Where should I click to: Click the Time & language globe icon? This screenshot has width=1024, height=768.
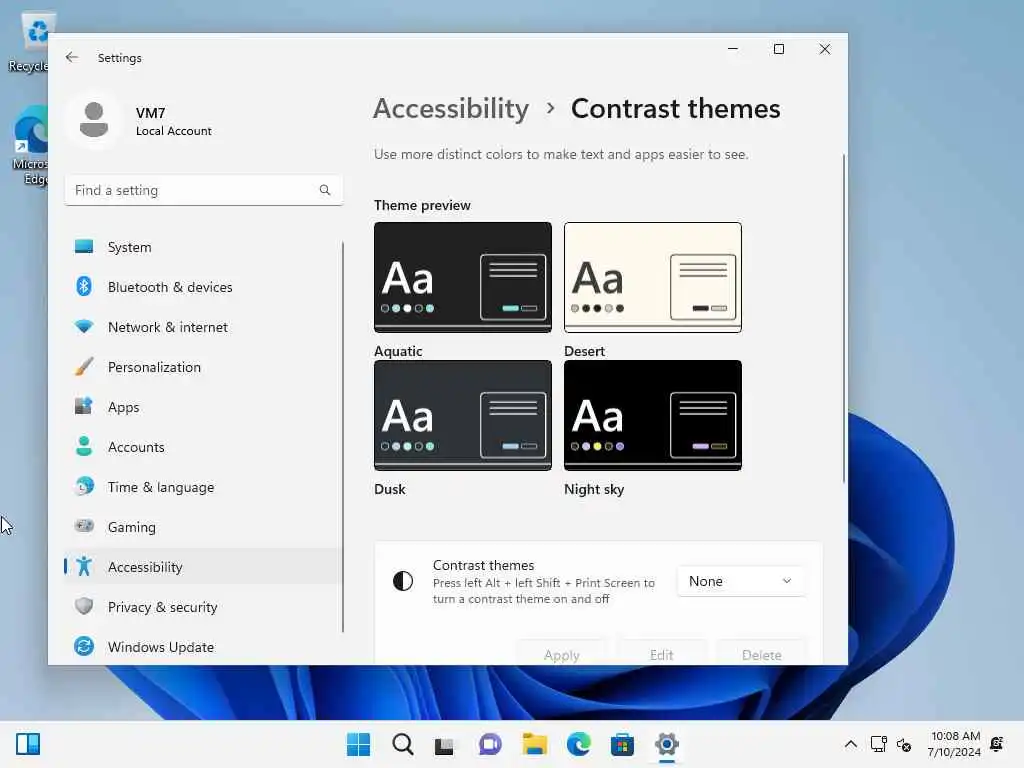click(84, 487)
